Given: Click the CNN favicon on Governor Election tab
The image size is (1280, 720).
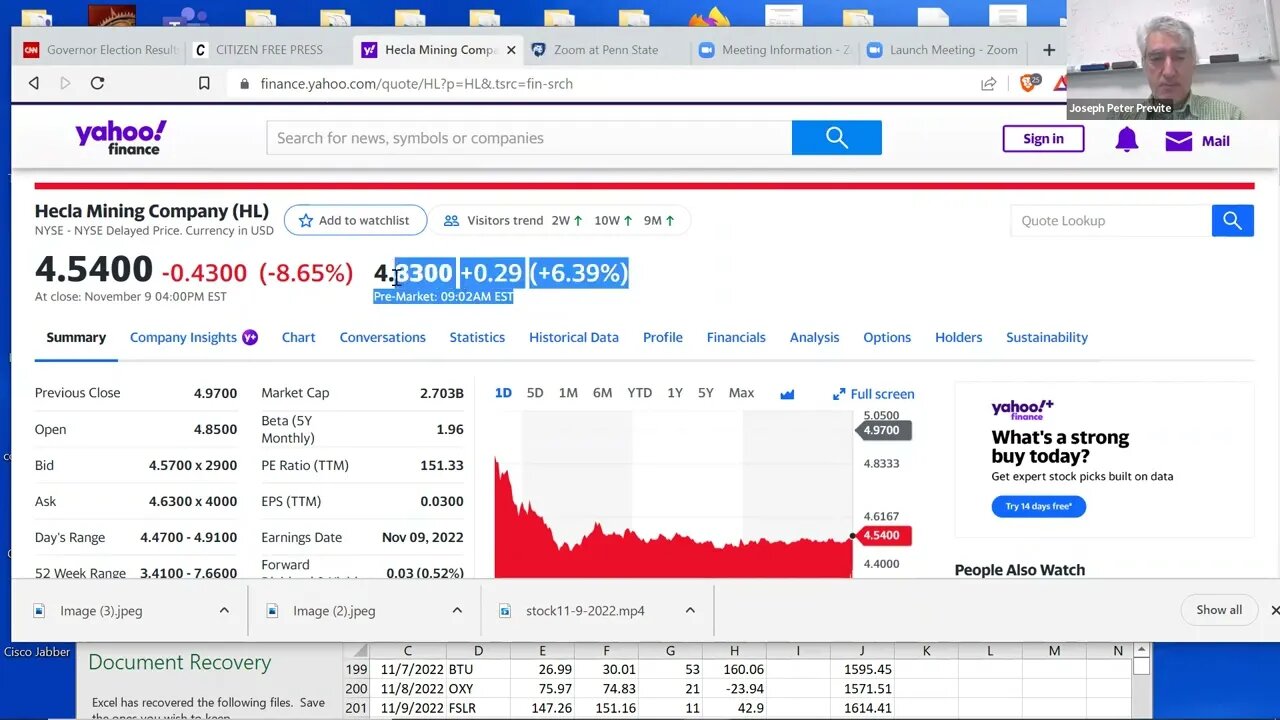Looking at the screenshot, I should (31, 50).
